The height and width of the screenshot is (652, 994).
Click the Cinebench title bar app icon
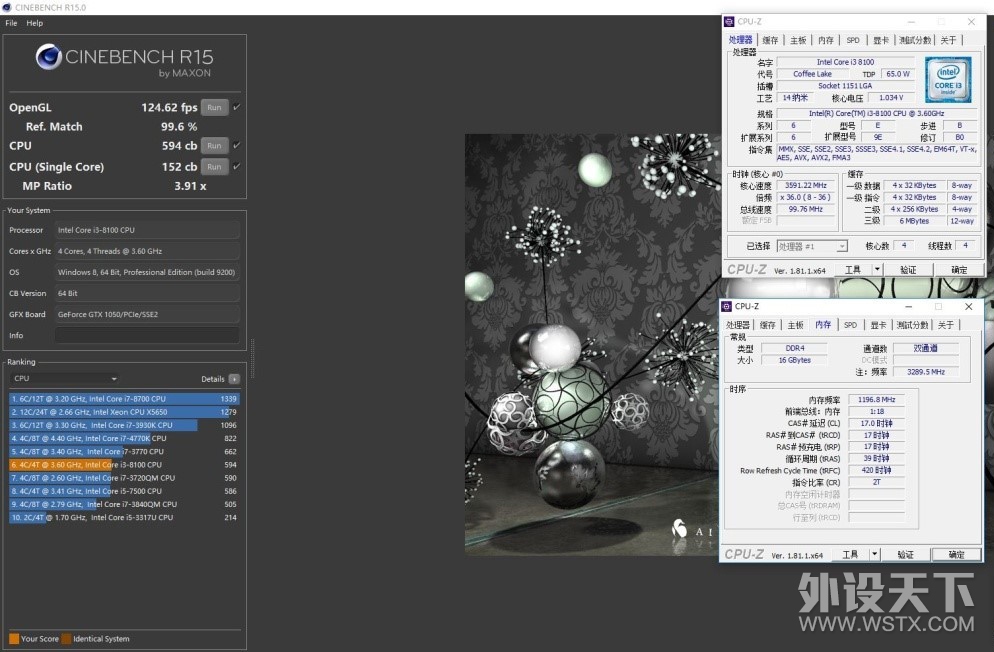(x=7, y=7)
